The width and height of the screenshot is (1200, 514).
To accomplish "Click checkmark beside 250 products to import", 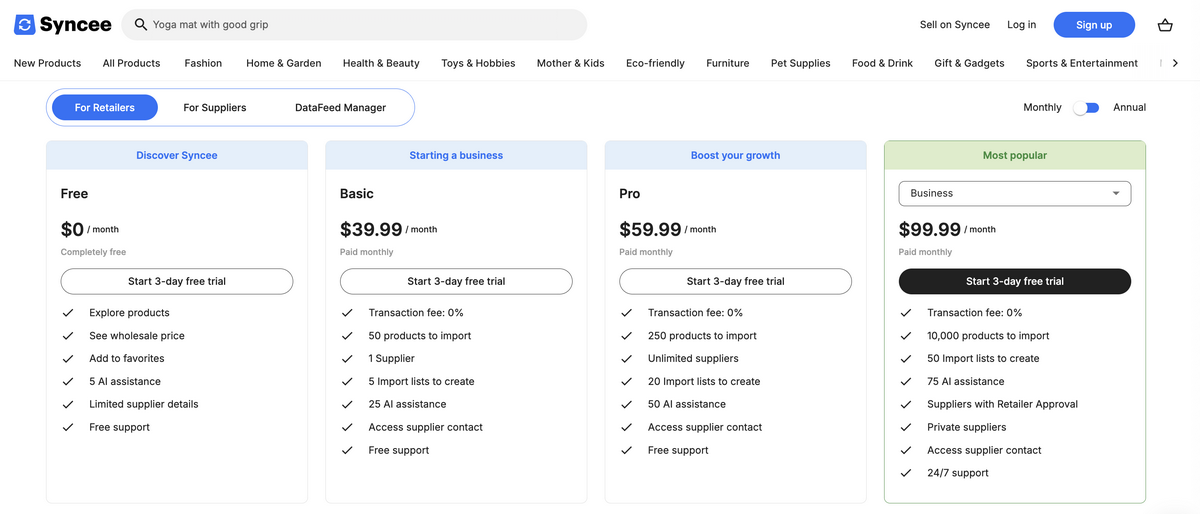I will point(626,336).
